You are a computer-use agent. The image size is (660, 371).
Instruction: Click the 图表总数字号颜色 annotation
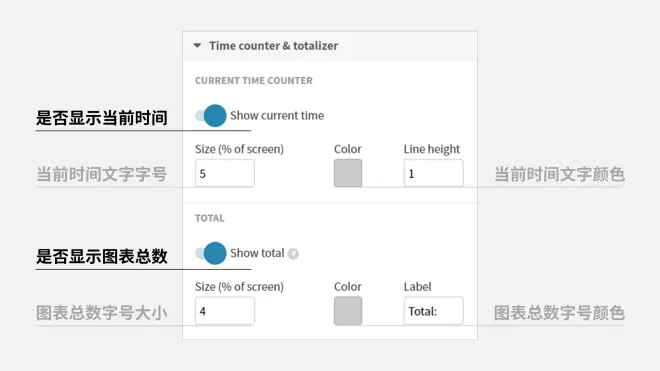pos(559,313)
